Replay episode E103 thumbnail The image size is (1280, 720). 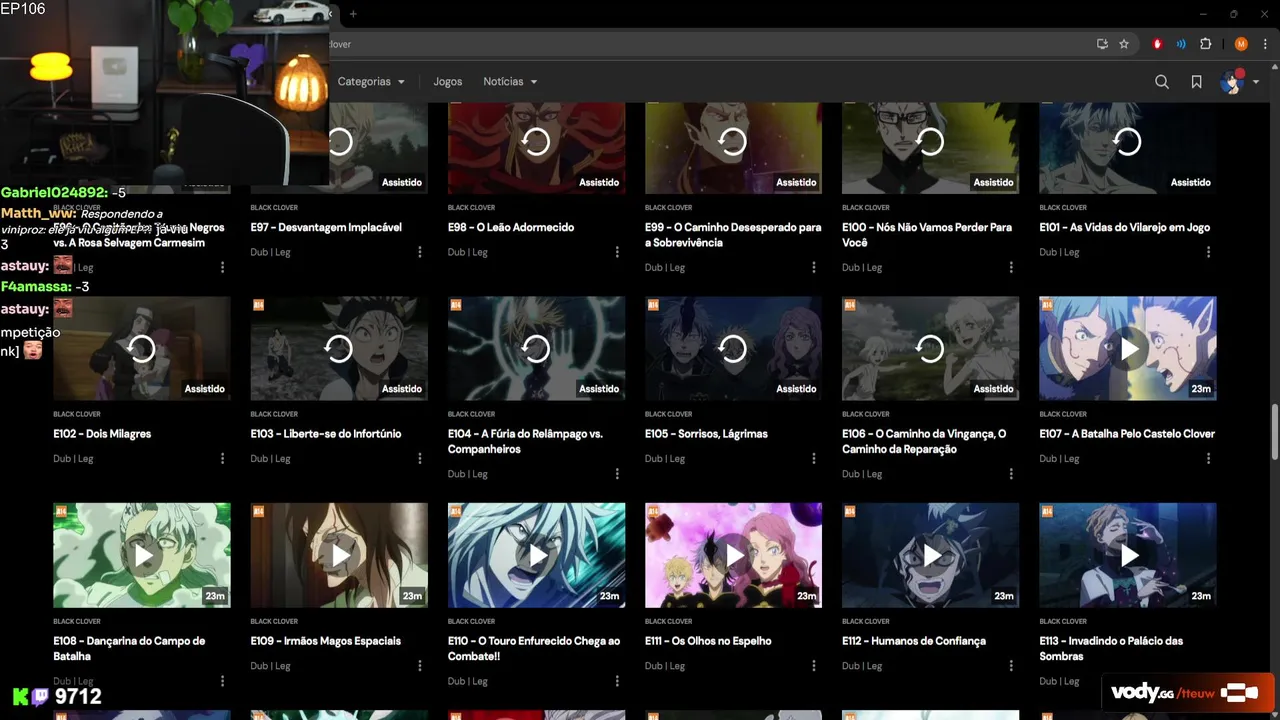[339, 348]
